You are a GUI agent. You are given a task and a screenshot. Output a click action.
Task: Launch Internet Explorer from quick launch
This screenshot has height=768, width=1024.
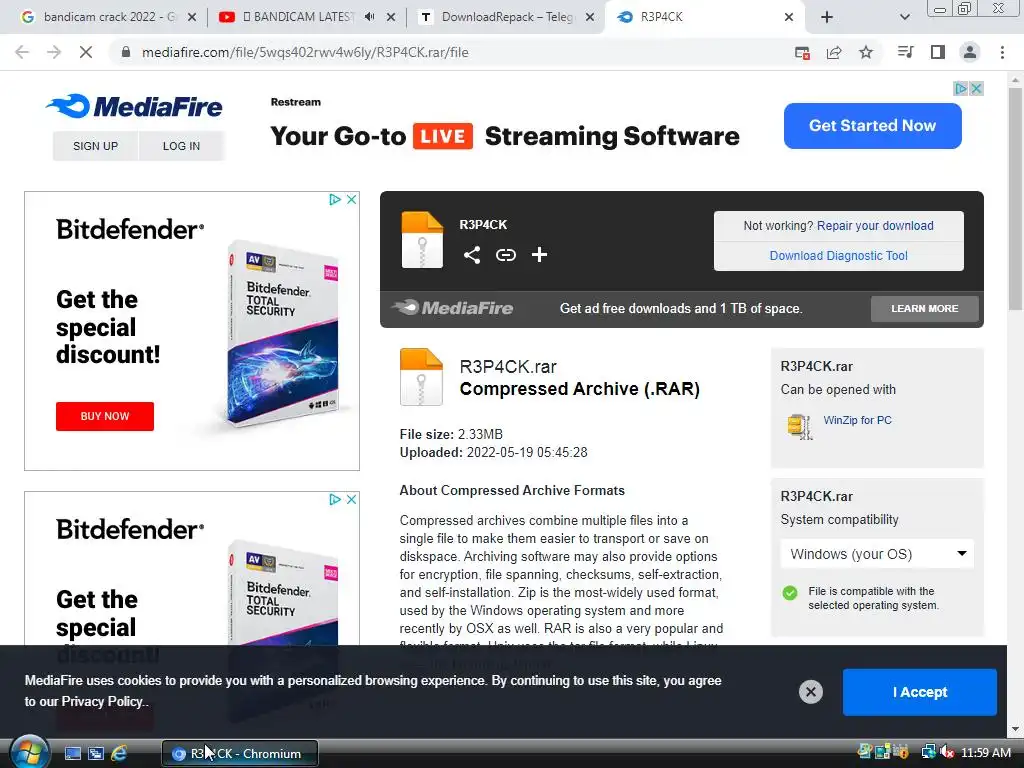tap(119, 754)
